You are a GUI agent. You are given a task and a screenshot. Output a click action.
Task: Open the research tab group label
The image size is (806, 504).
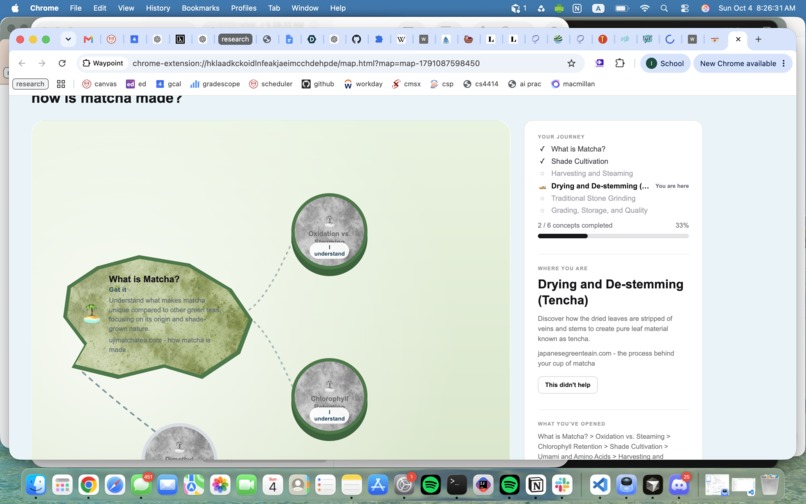[x=235, y=39]
